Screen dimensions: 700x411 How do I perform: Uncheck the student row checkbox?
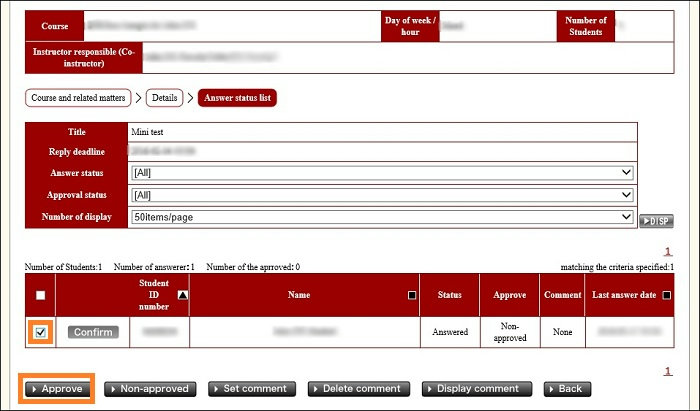40,332
